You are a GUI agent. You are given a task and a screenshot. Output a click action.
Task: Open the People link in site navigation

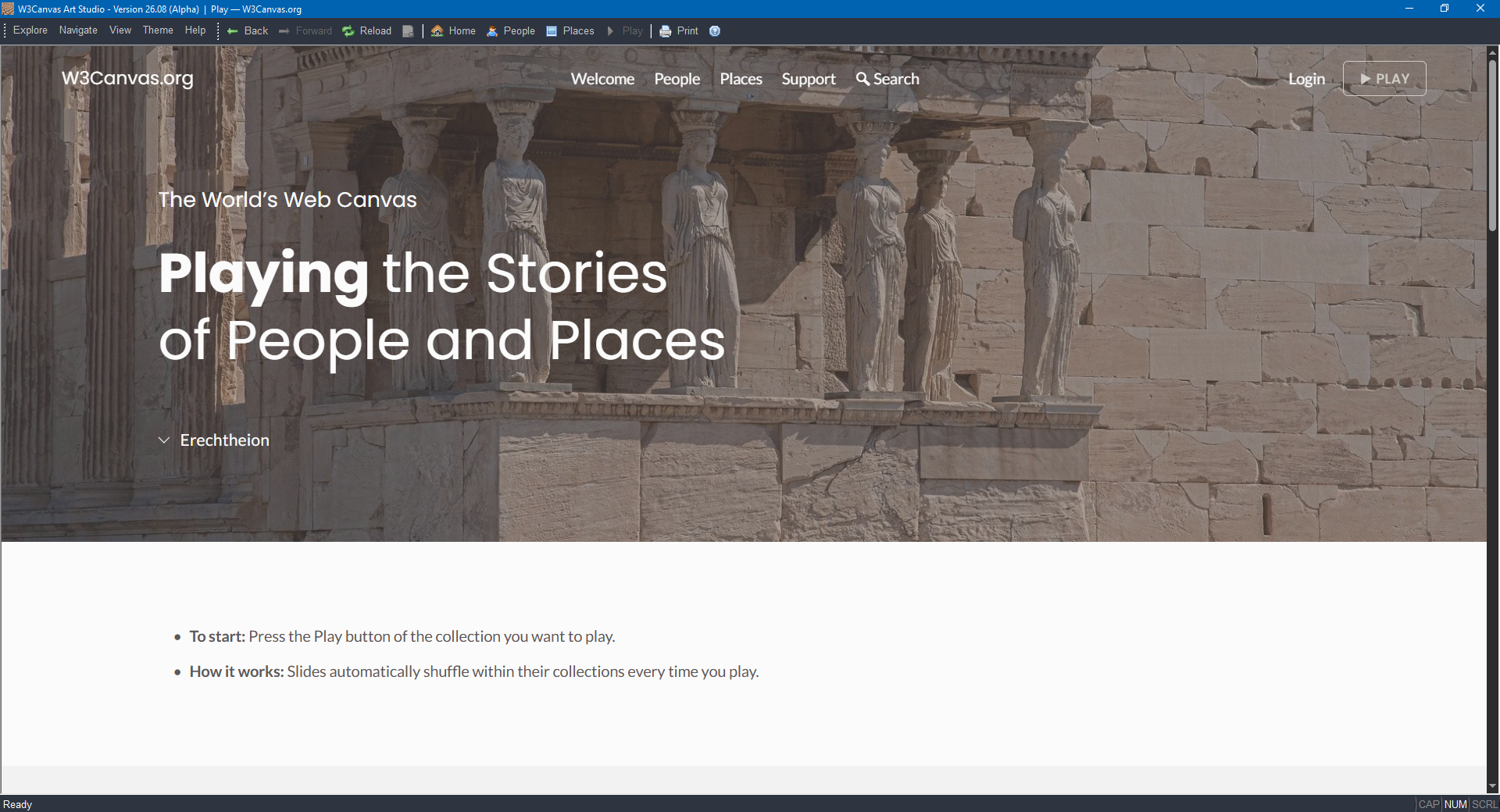[677, 79]
